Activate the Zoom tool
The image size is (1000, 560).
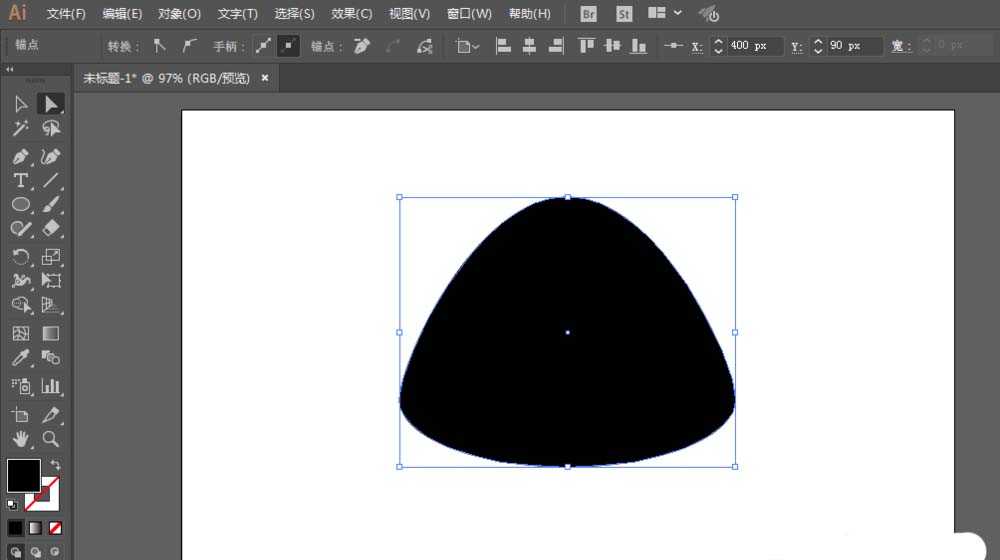pyautogui.click(x=51, y=439)
